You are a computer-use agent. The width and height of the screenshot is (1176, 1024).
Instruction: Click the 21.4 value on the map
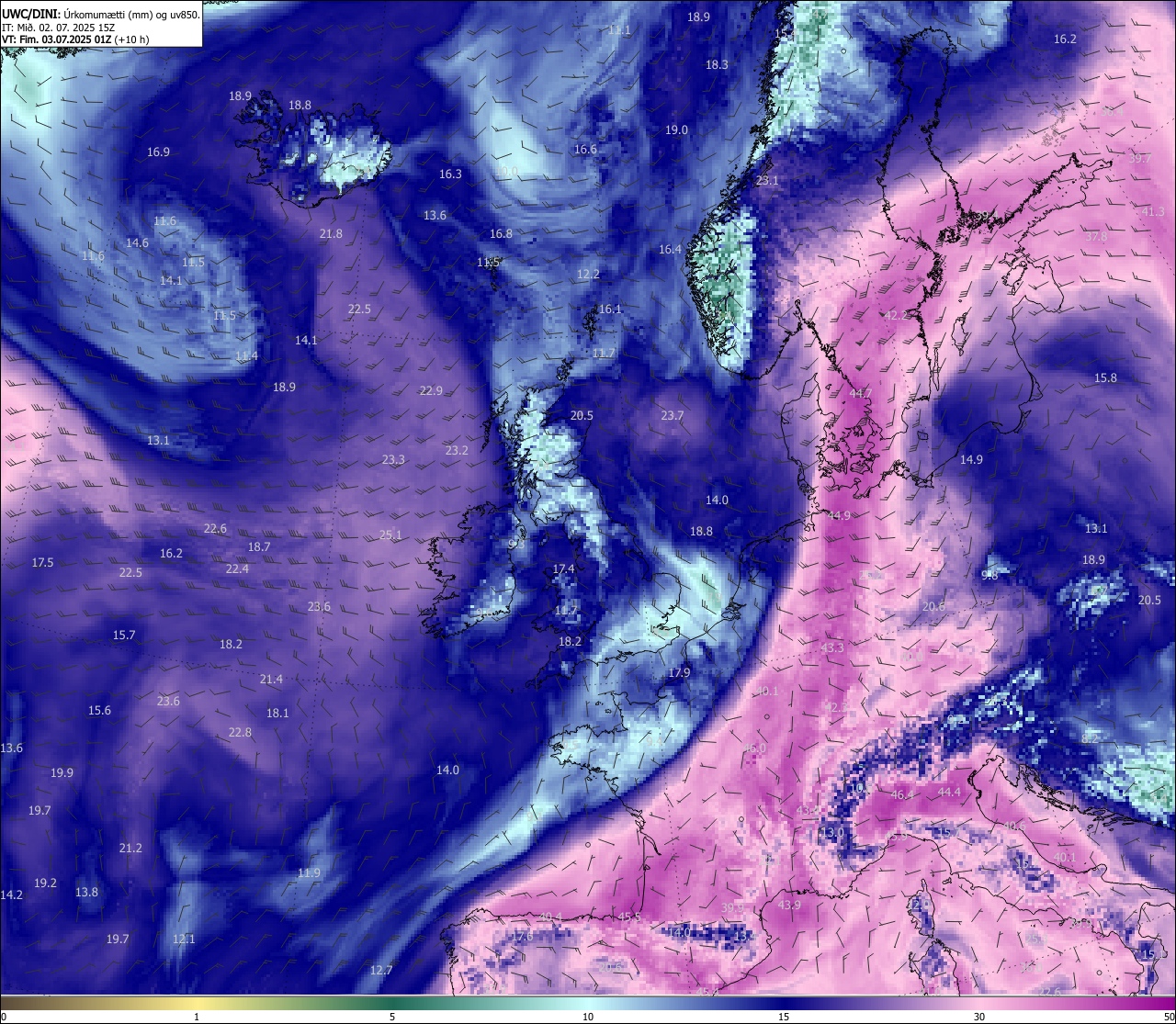[x=271, y=679]
